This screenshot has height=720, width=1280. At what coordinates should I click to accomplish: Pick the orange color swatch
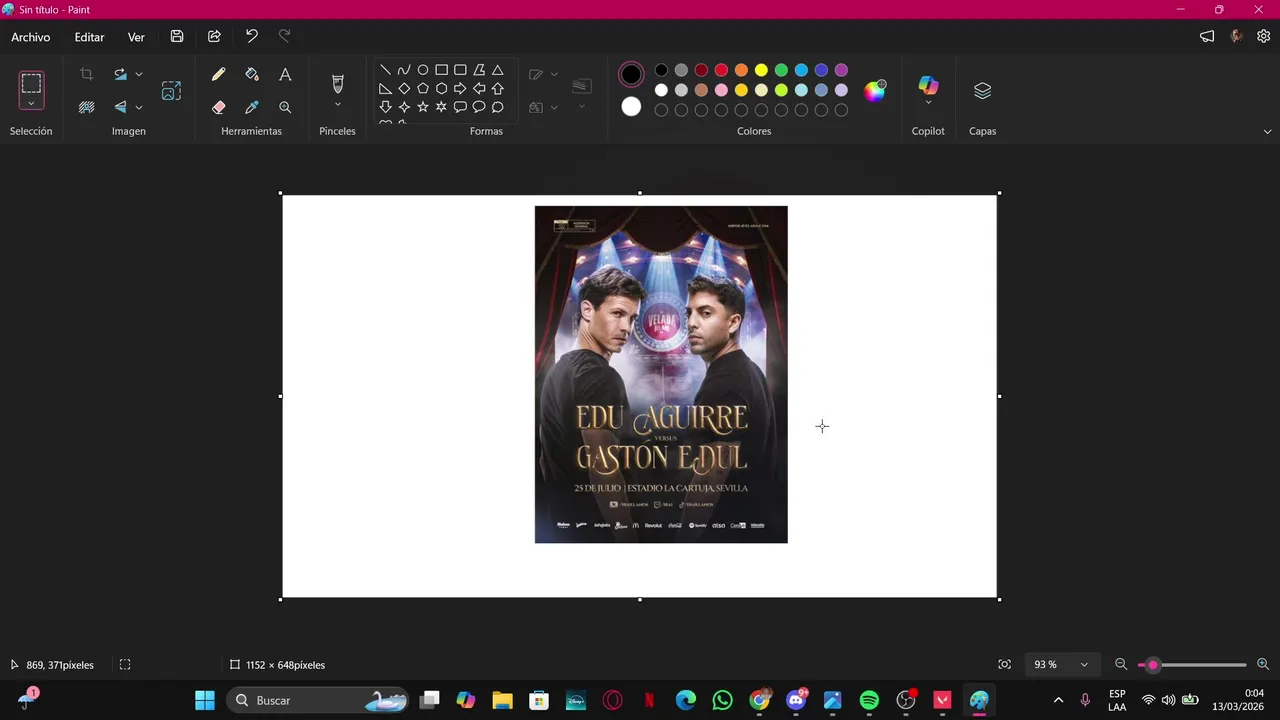click(741, 70)
